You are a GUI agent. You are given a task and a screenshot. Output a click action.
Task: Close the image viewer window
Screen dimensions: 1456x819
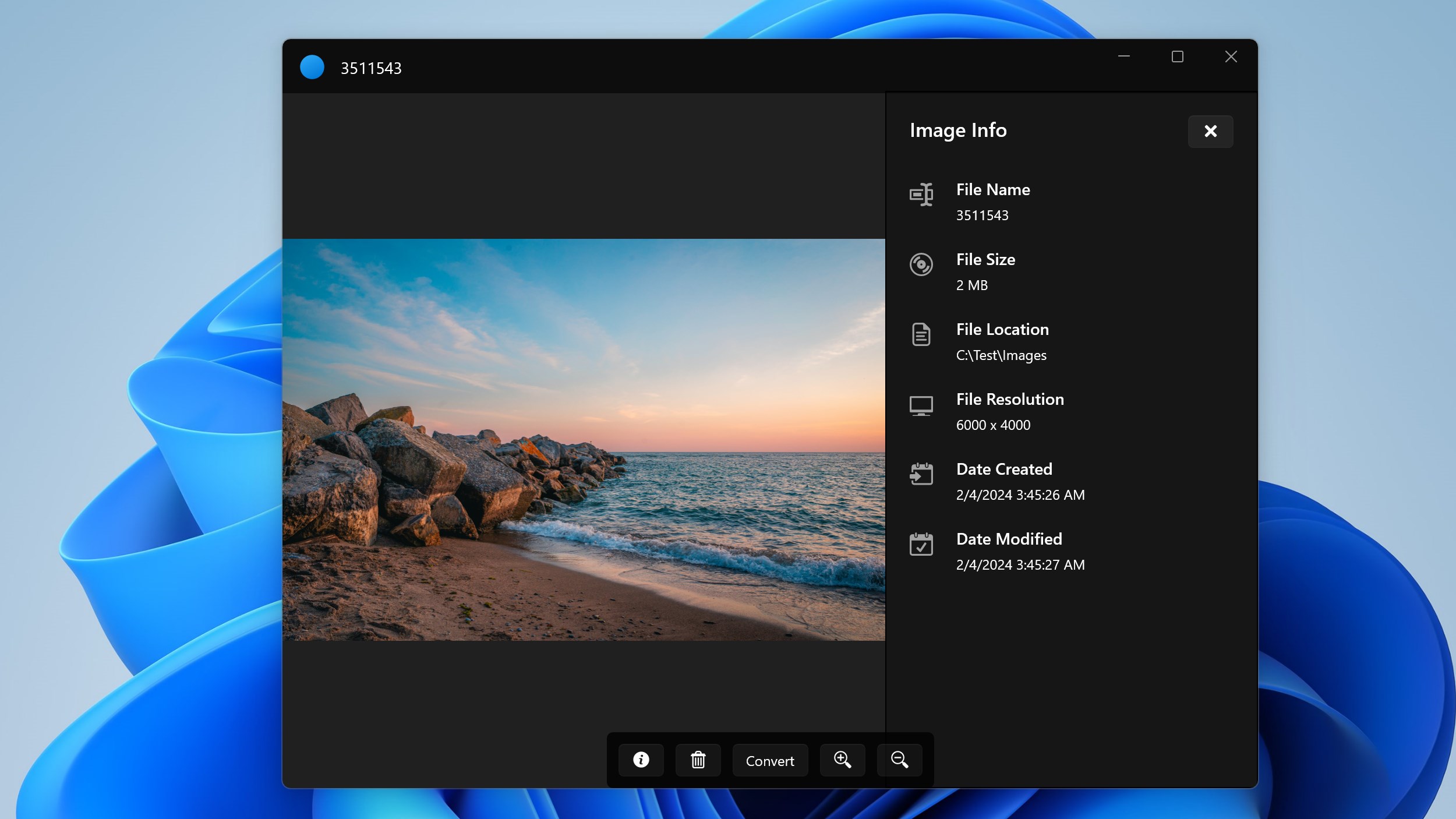1231,57
